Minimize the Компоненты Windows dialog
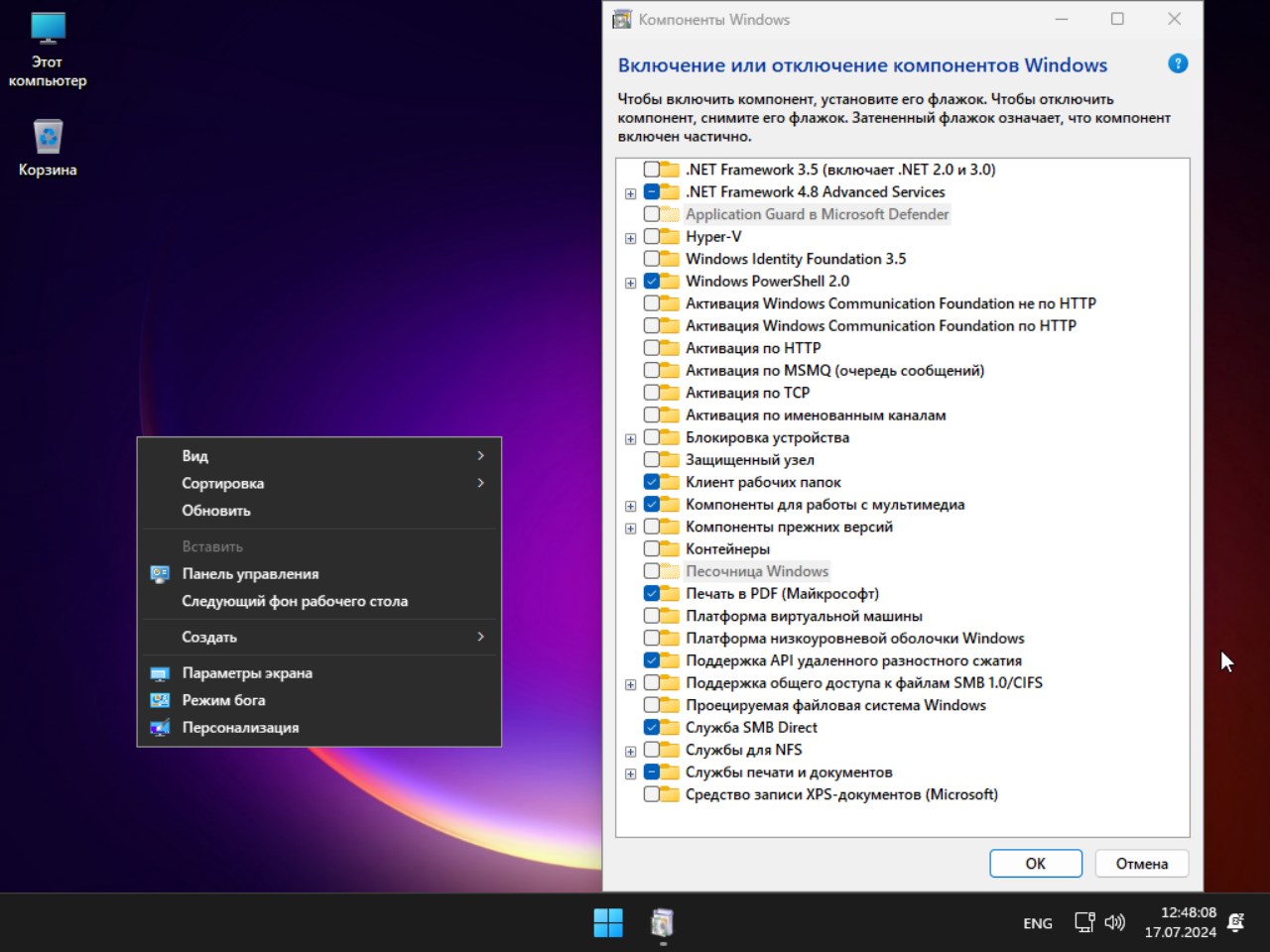 (x=1062, y=19)
